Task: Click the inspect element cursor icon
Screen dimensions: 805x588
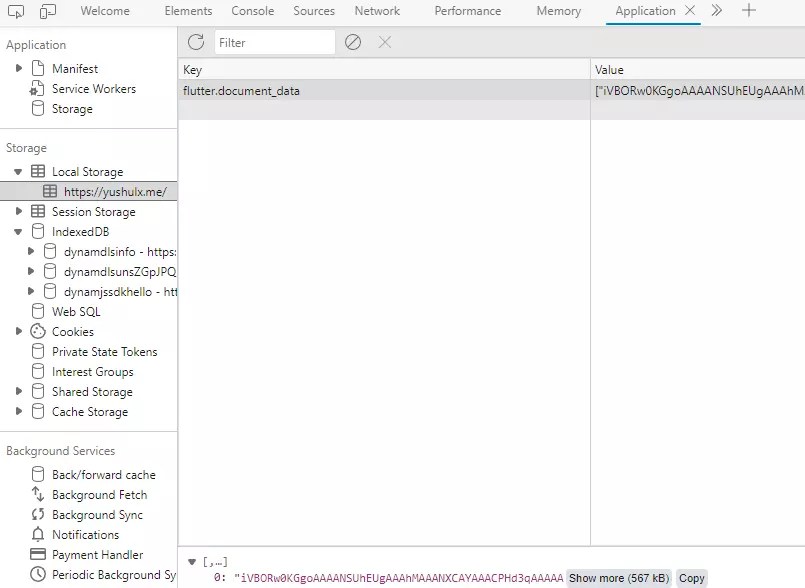Action: coord(15,10)
